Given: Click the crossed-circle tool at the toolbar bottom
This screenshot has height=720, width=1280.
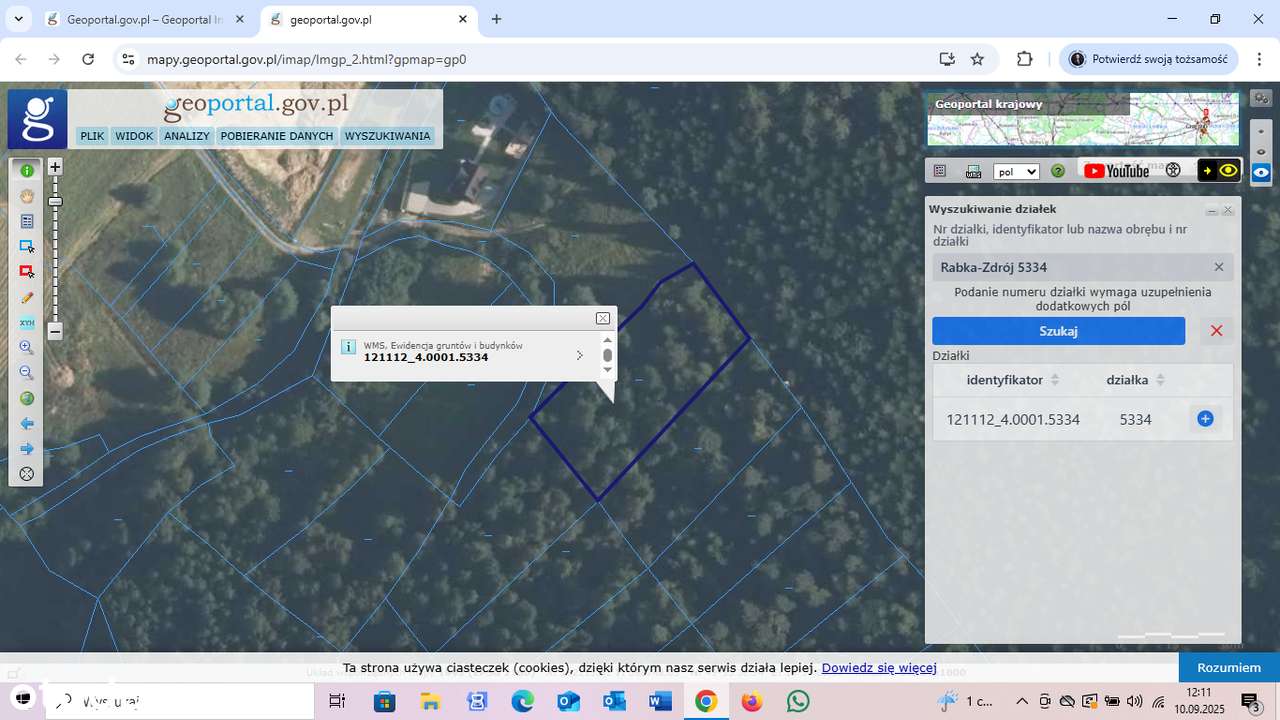Looking at the screenshot, I should click(x=27, y=474).
